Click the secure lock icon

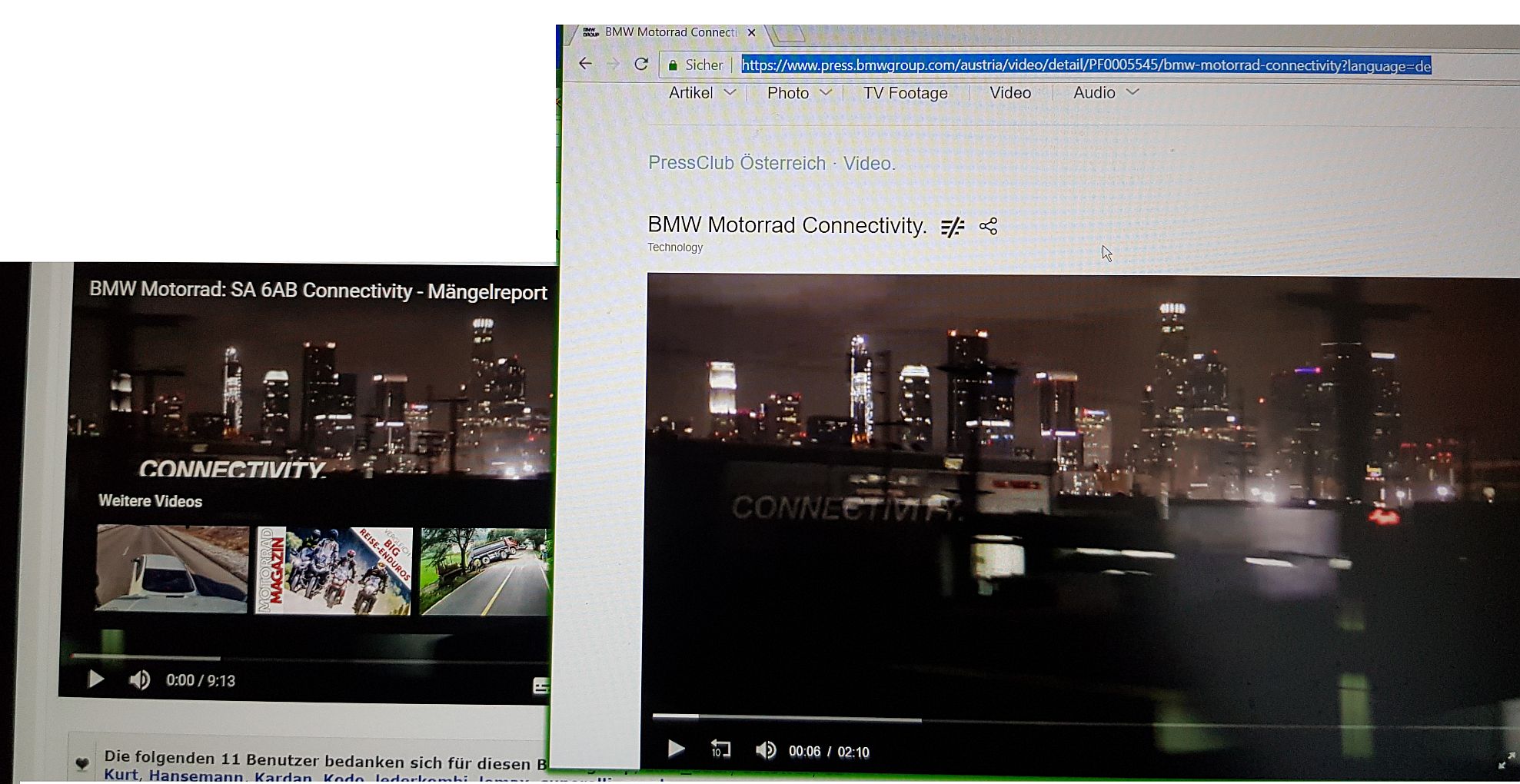pyautogui.click(x=673, y=65)
